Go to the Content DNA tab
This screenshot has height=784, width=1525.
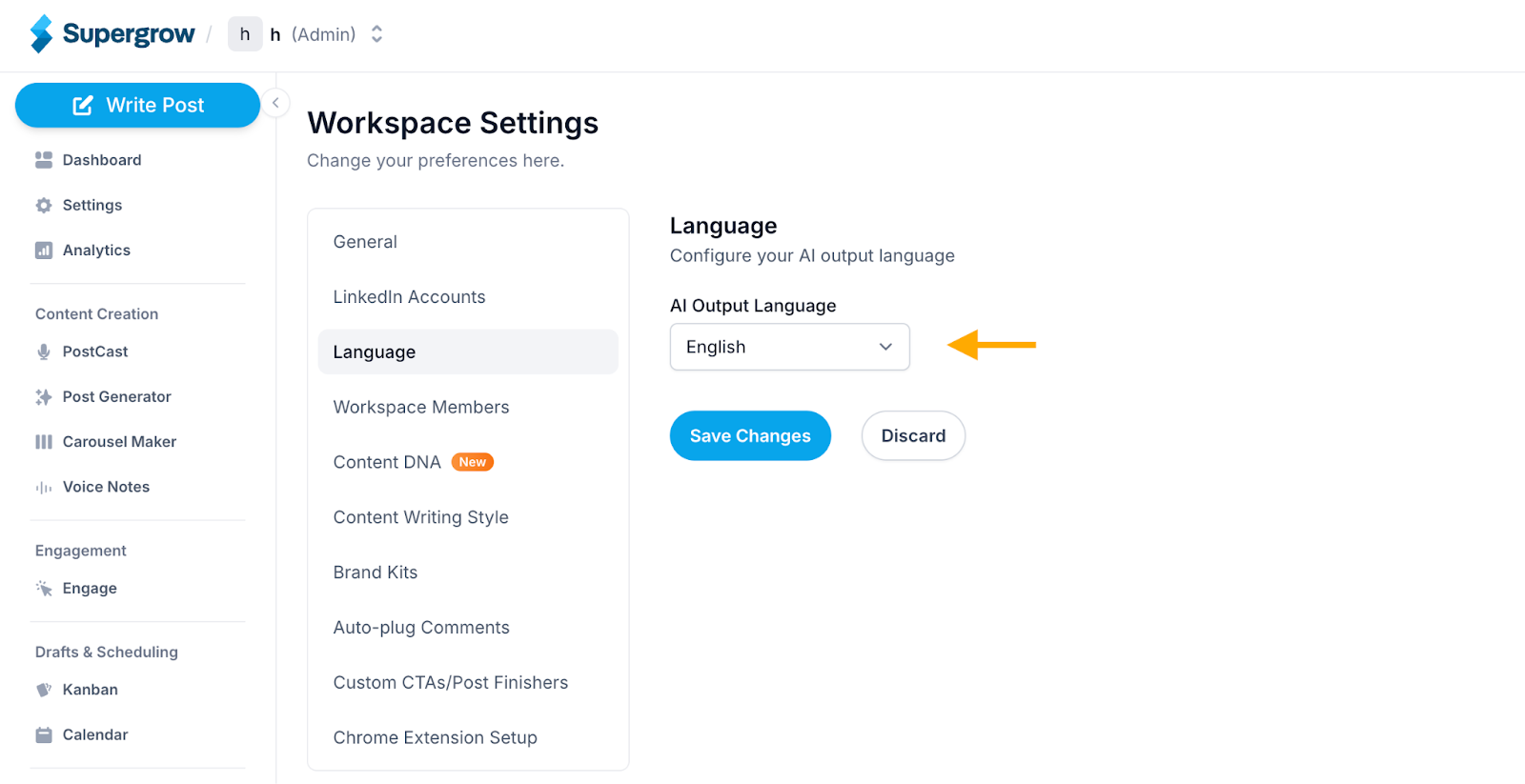[468, 462]
